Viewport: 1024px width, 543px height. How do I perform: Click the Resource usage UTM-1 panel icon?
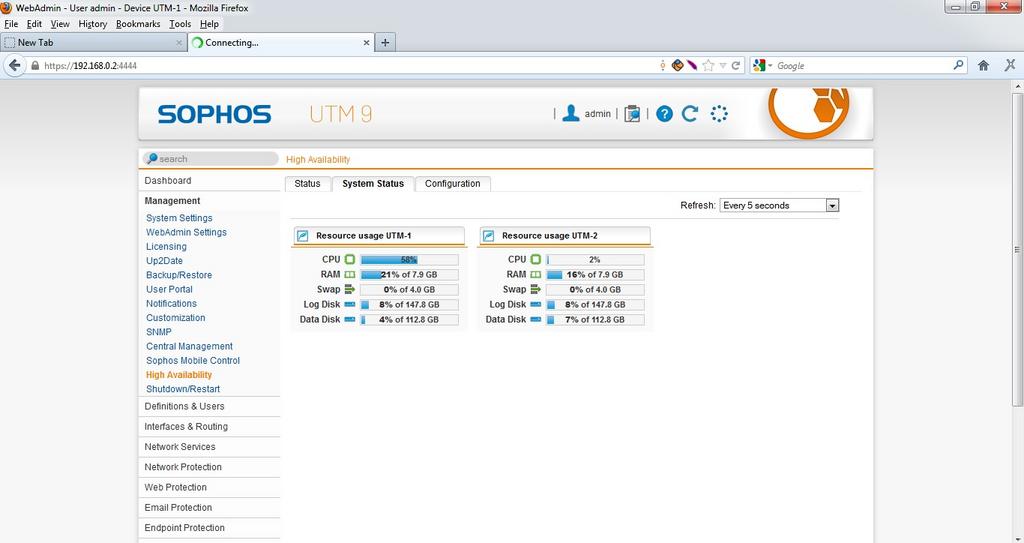(303, 236)
